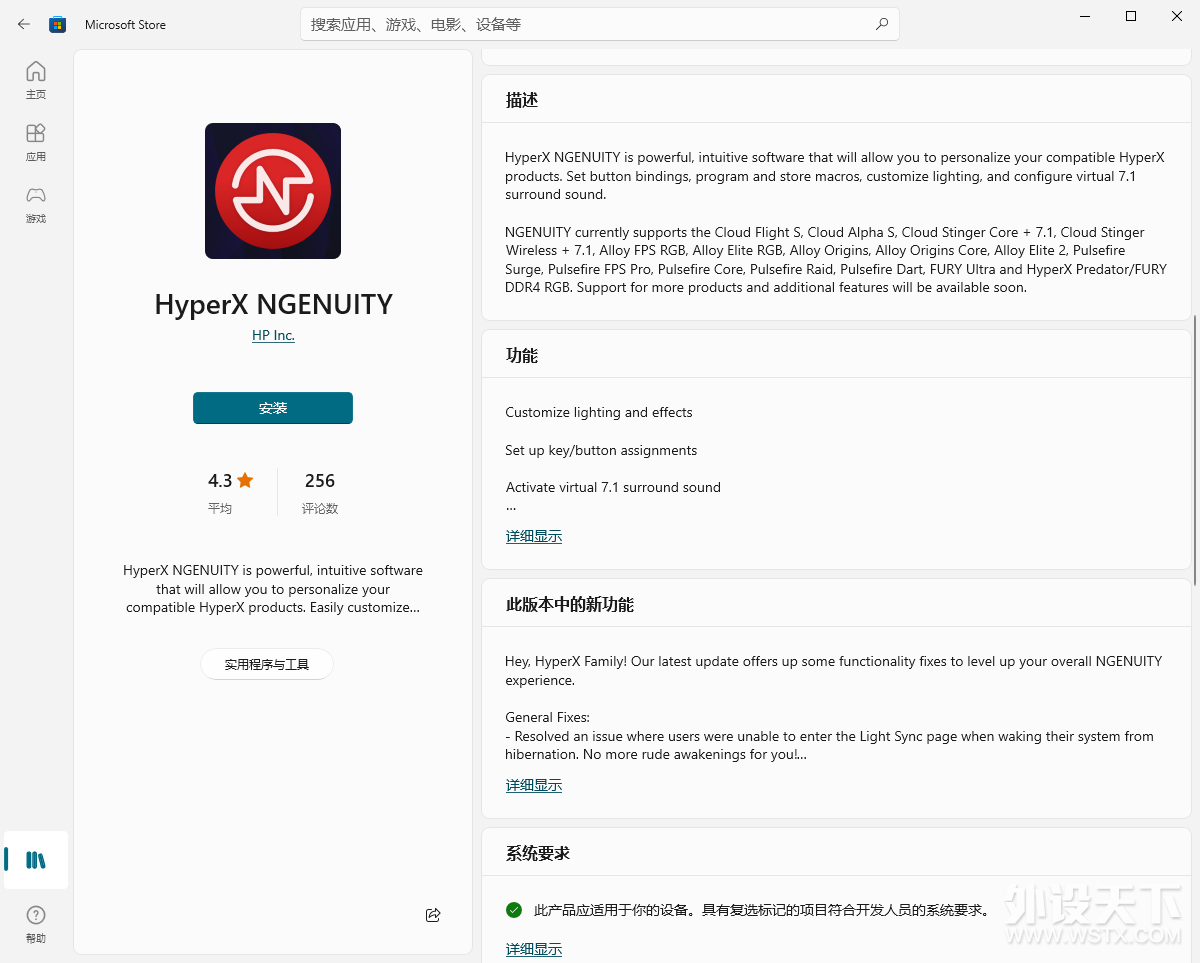Close the Microsoft Store window

(1176, 16)
